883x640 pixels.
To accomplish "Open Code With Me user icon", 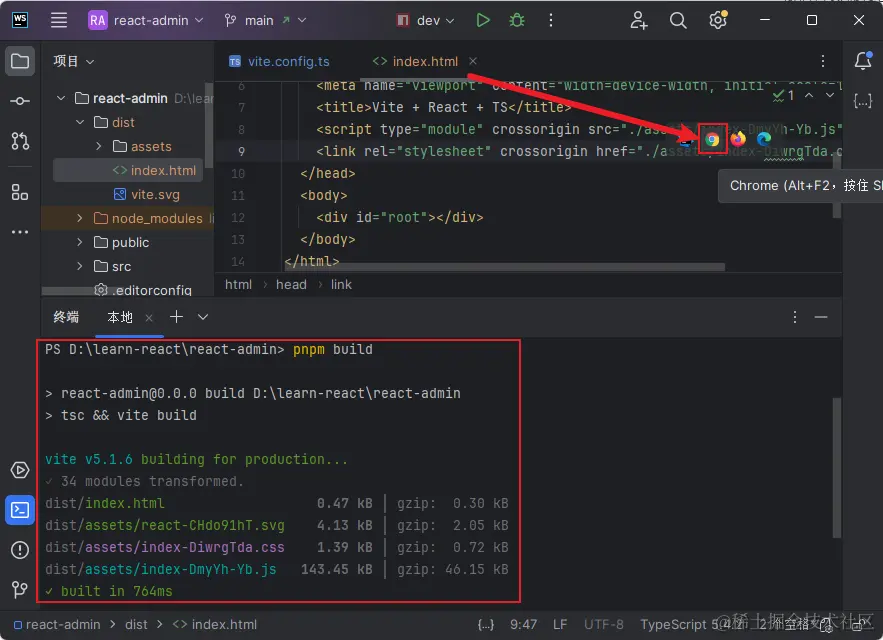I will click(639, 21).
